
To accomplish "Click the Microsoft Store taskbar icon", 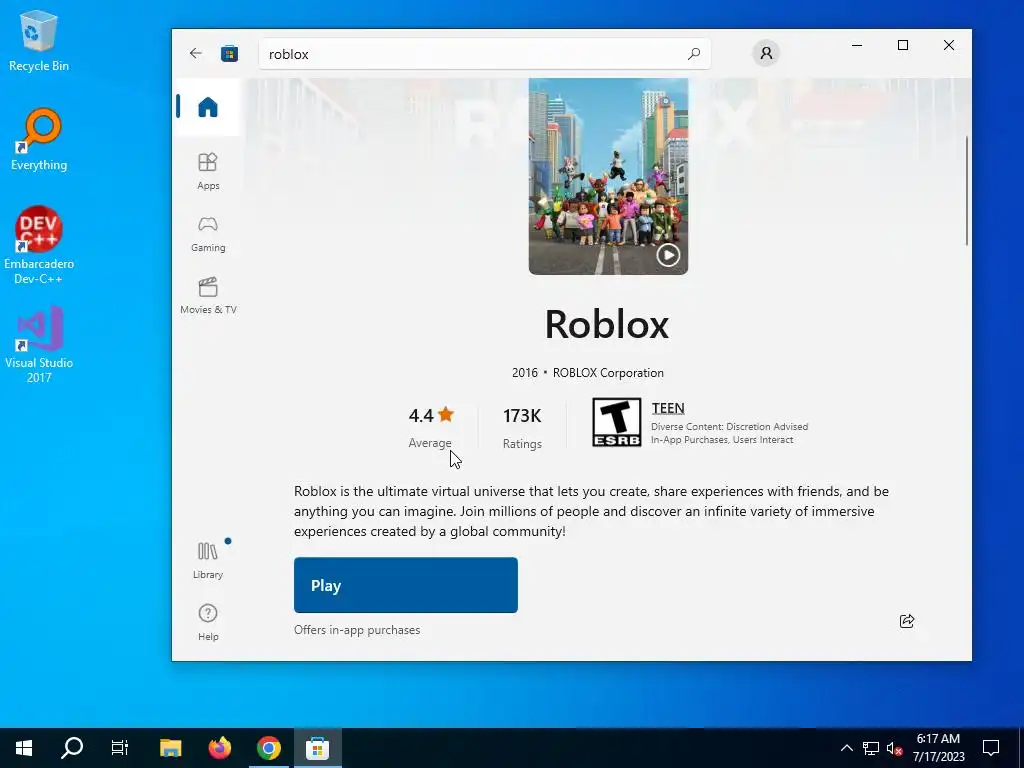I will pos(317,748).
